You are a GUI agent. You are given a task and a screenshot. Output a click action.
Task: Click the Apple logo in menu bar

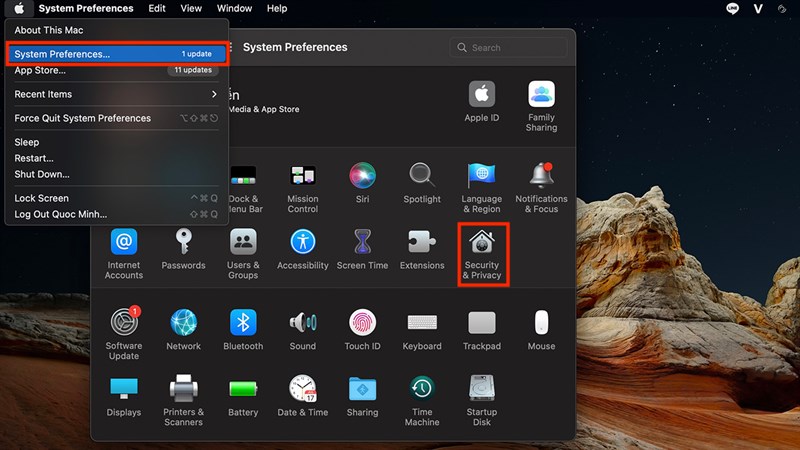[19, 8]
